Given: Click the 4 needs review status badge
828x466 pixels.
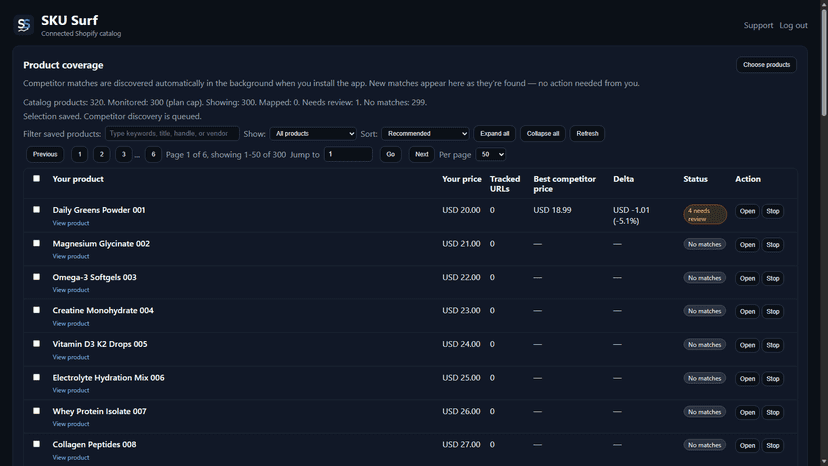Looking at the screenshot, I should point(705,215).
